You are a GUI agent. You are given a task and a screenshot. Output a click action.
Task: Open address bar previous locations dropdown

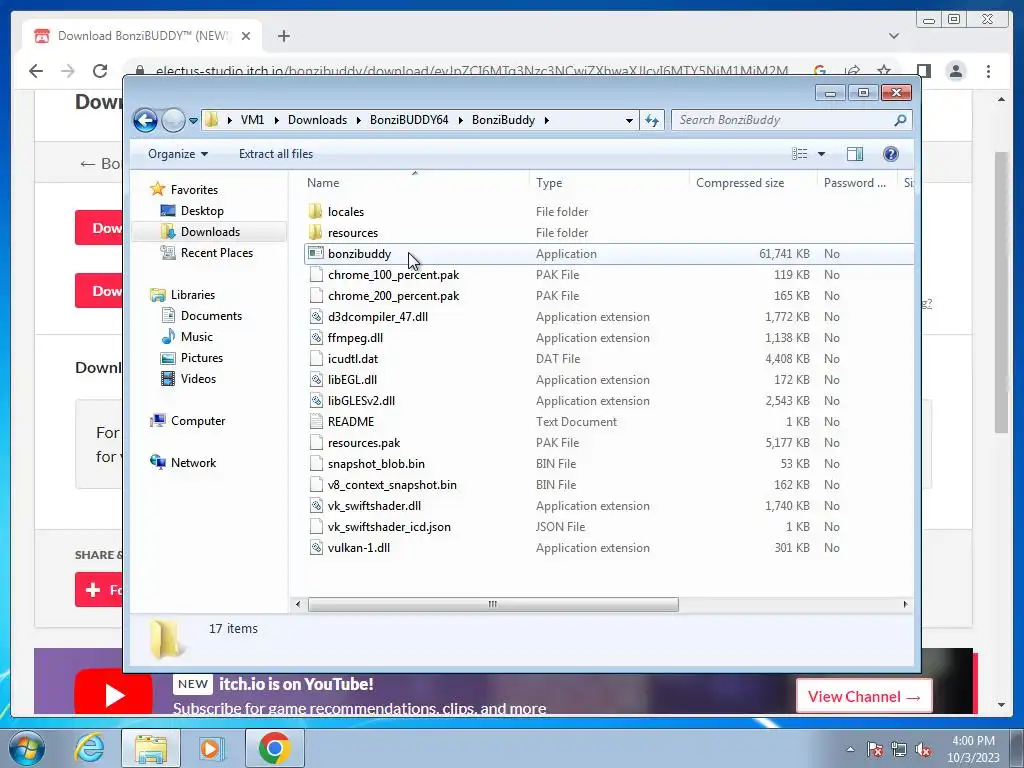[x=629, y=121]
